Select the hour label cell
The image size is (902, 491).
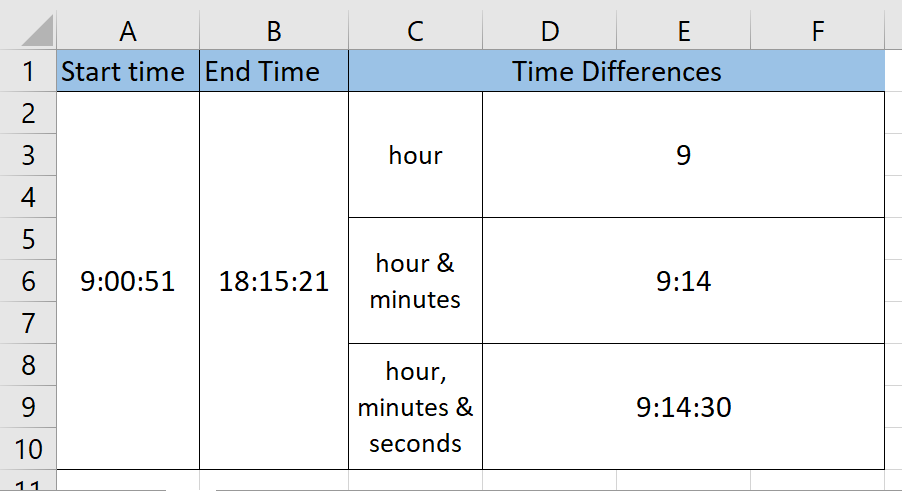[x=415, y=156]
